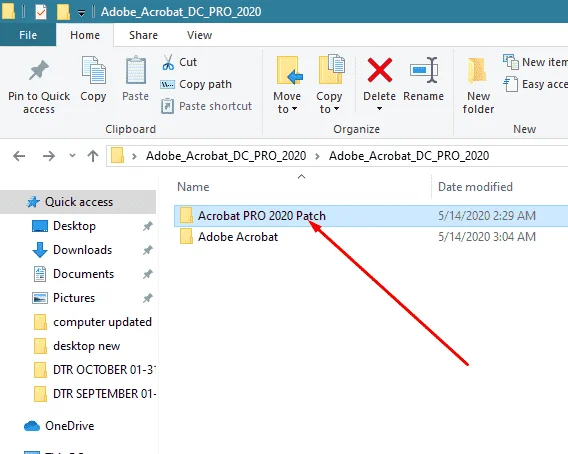Switch to the Home ribbon tab
Screen dimensions: 568x454
[x=85, y=35]
